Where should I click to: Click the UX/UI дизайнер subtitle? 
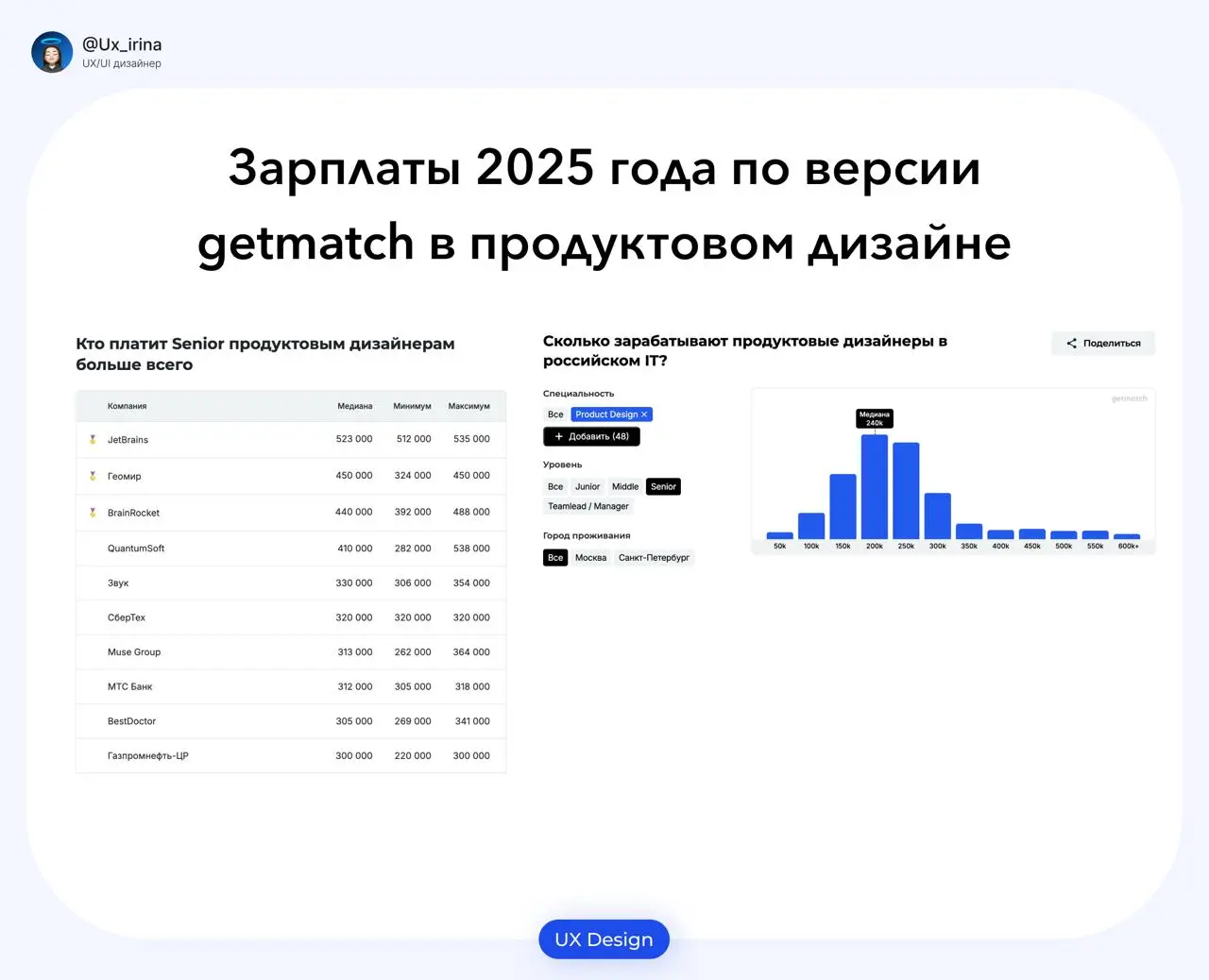pyautogui.click(x=122, y=64)
